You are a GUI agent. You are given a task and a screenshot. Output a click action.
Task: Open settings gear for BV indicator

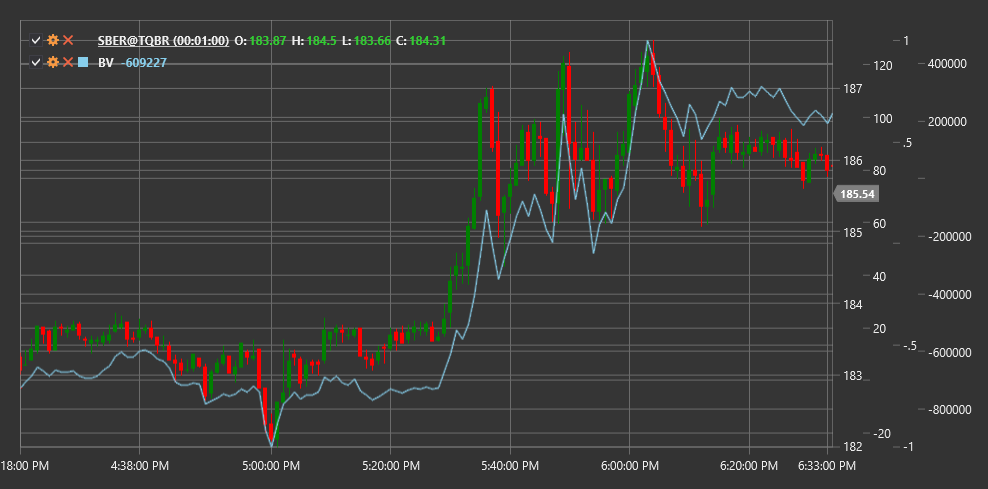53,62
